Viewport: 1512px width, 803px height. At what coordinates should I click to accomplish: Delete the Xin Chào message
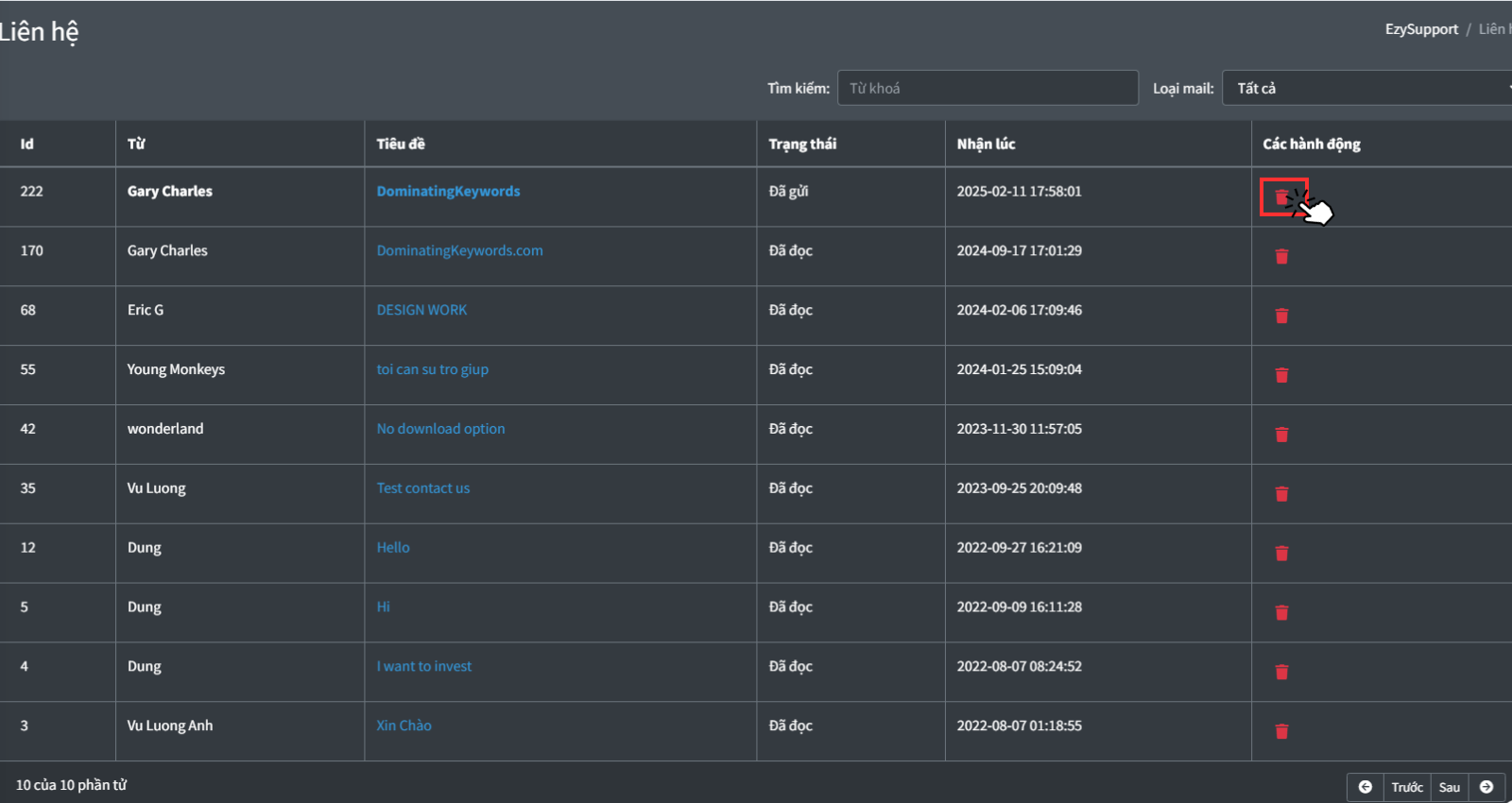(x=1281, y=731)
